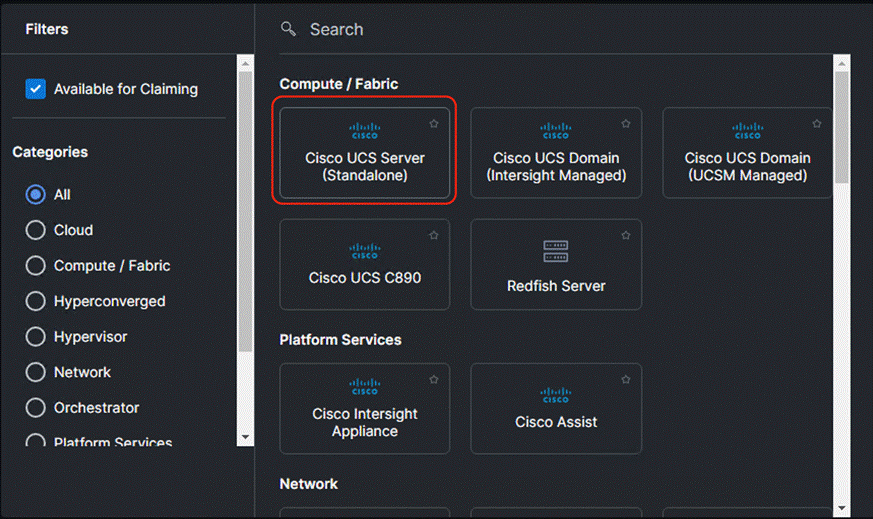
Task: Star the Redfish Server card
Action: click(626, 236)
